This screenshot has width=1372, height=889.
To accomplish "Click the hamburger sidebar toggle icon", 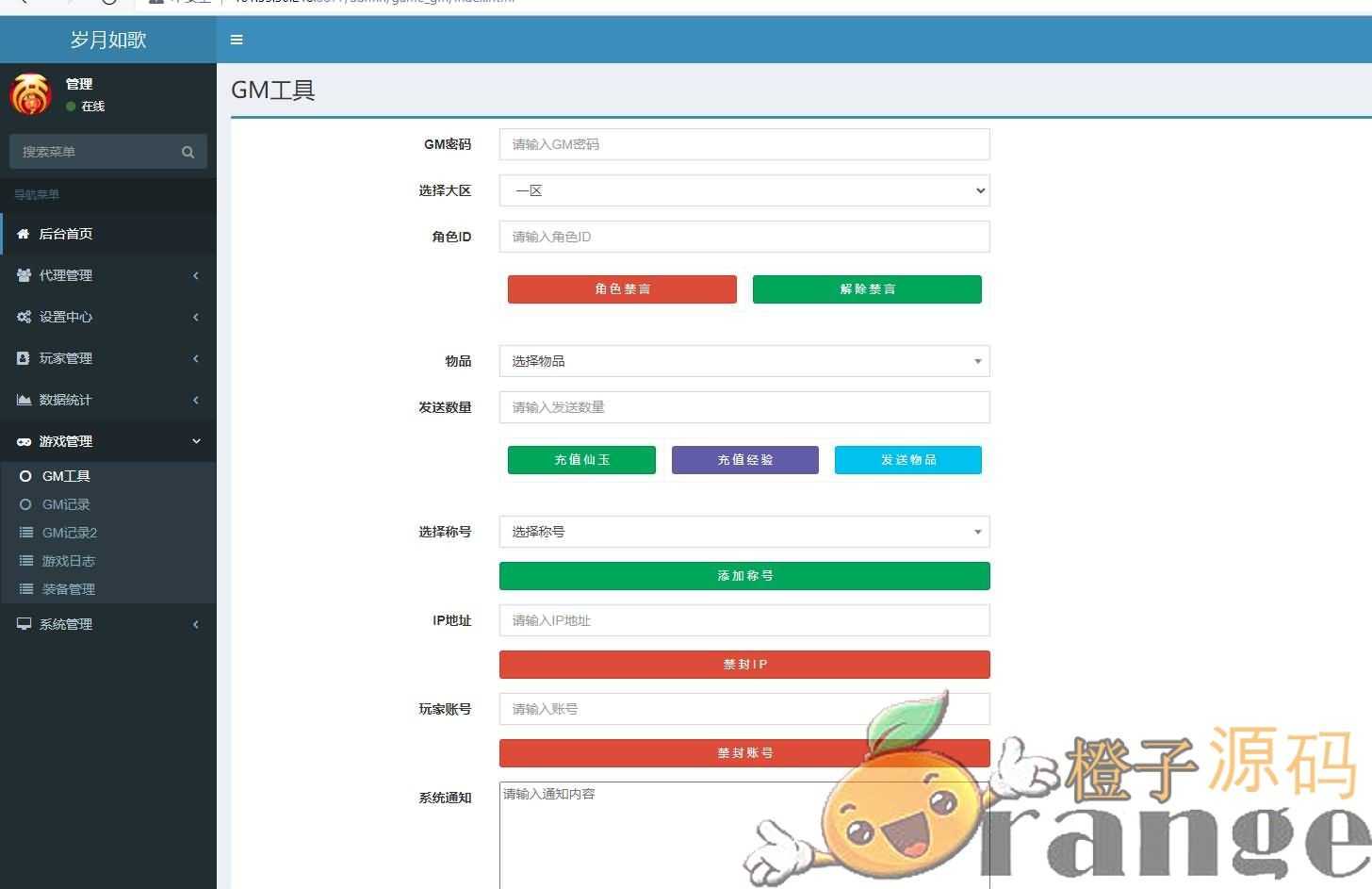I will pos(237,40).
